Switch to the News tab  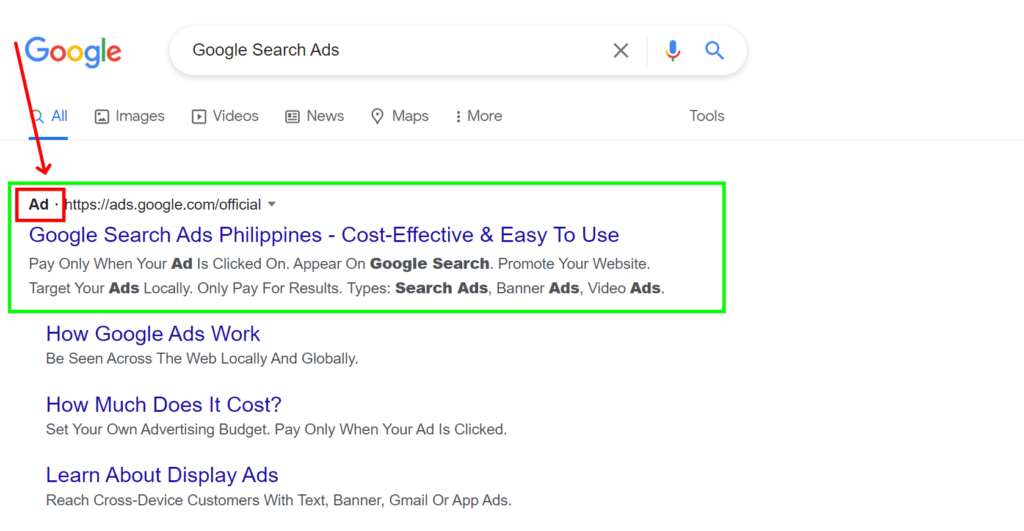coord(314,116)
